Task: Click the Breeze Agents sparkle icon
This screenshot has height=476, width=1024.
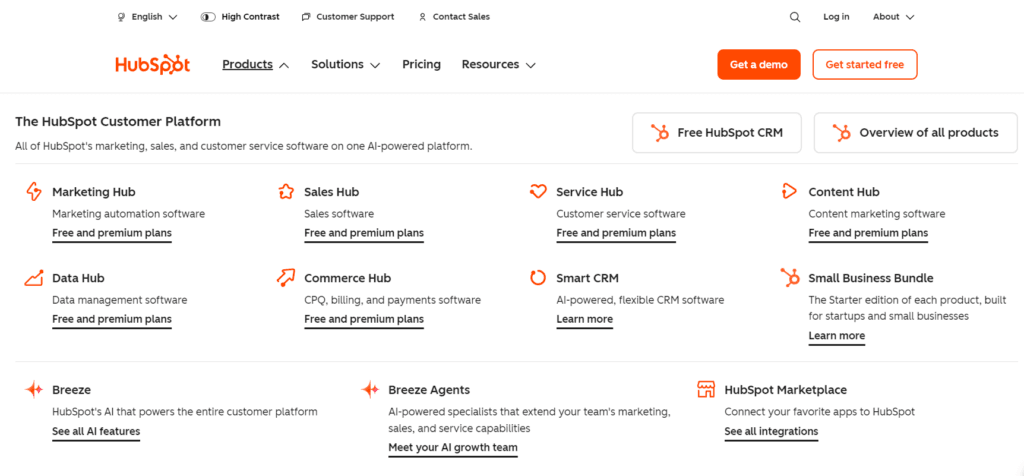Action: [370, 390]
